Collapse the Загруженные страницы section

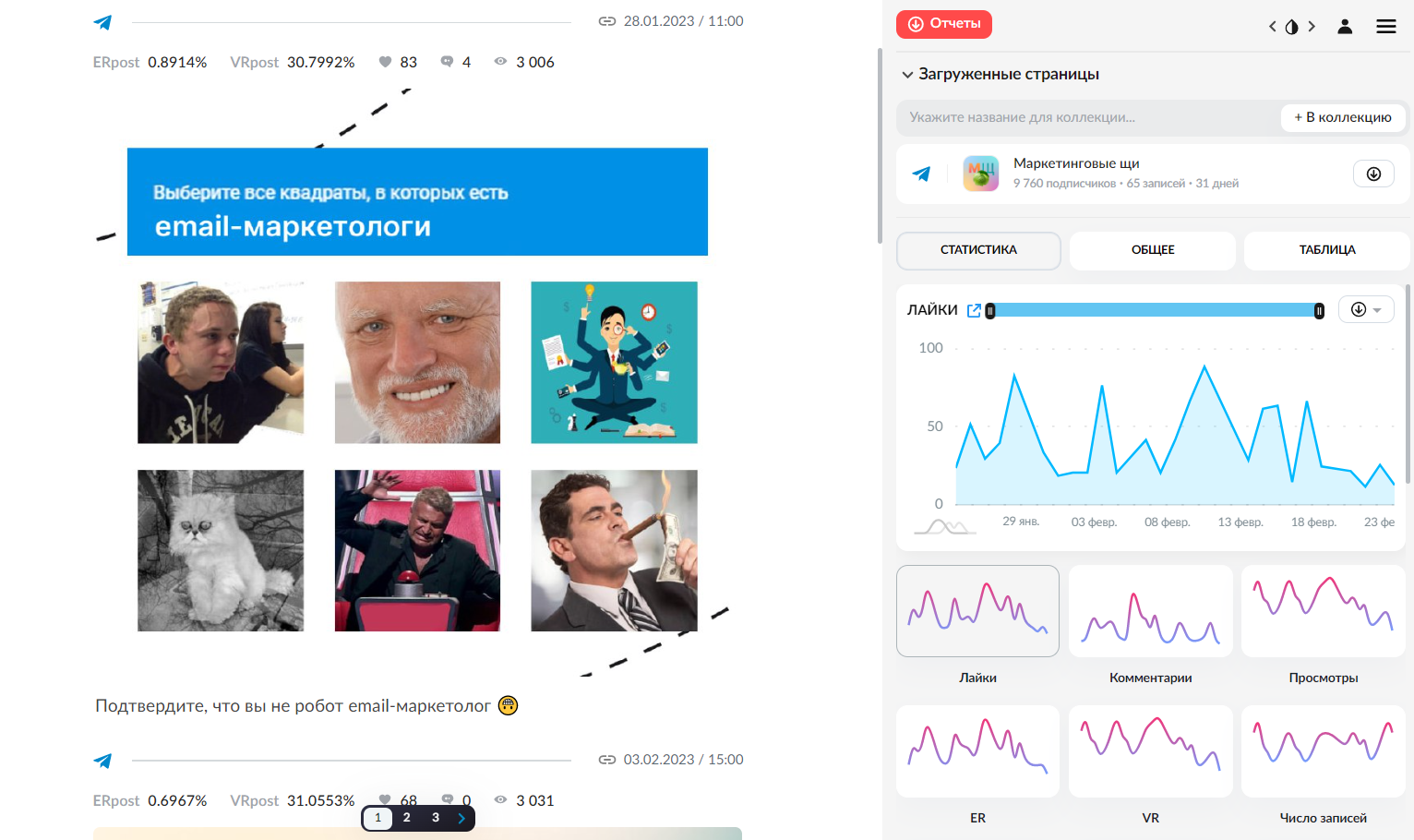pyautogui.click(x=907, y=75)
